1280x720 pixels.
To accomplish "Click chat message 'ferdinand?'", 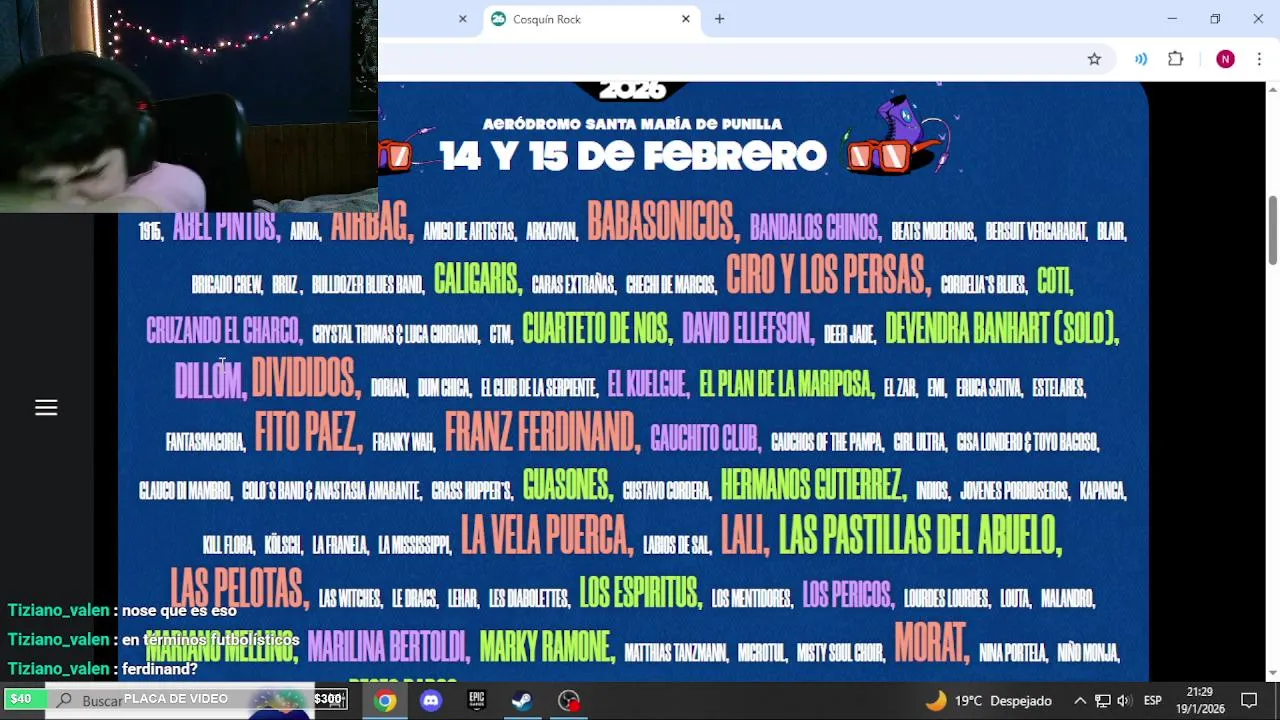I will [x=160, y=669].
